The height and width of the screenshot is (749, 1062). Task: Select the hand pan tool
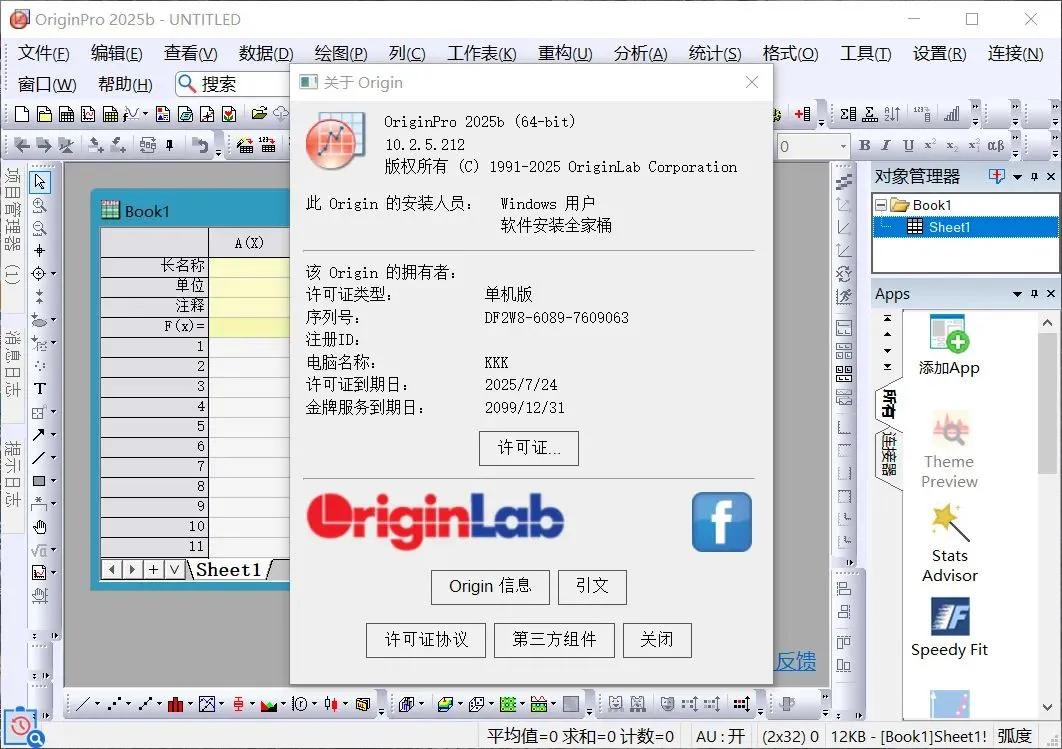40,527
